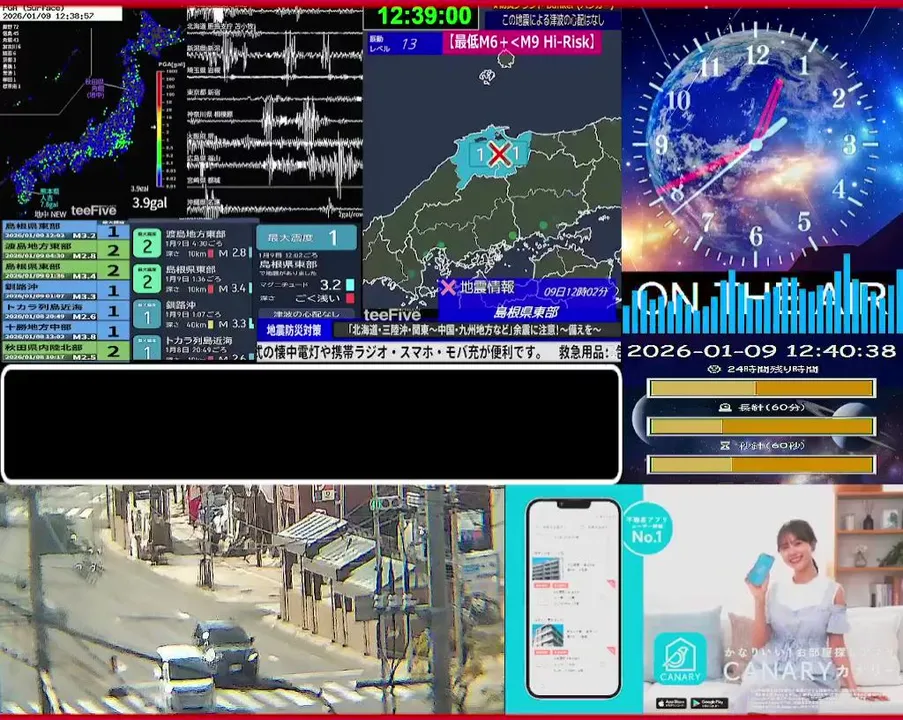The image size is (903, 720).
Task: Select intensity 2 badge for 渡島地方東部 M 2.8
Action: (x=147, y=244)
